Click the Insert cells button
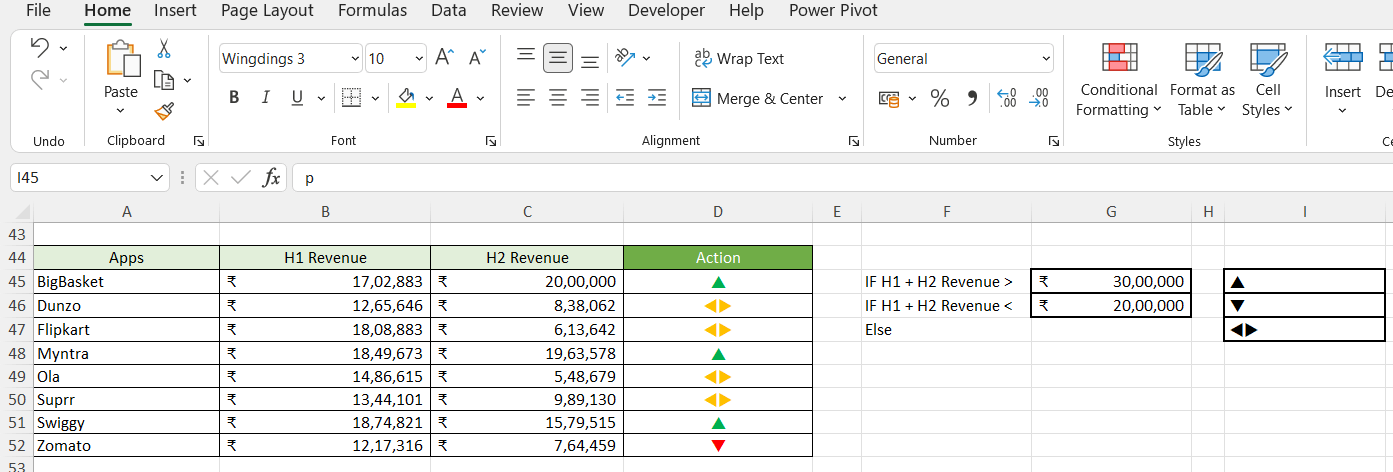 [1343, 80]
